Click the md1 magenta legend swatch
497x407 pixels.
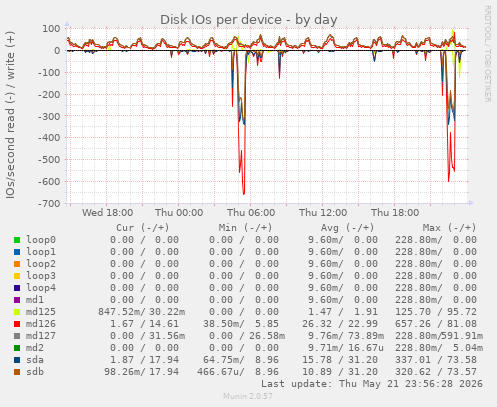coord(17,300)
